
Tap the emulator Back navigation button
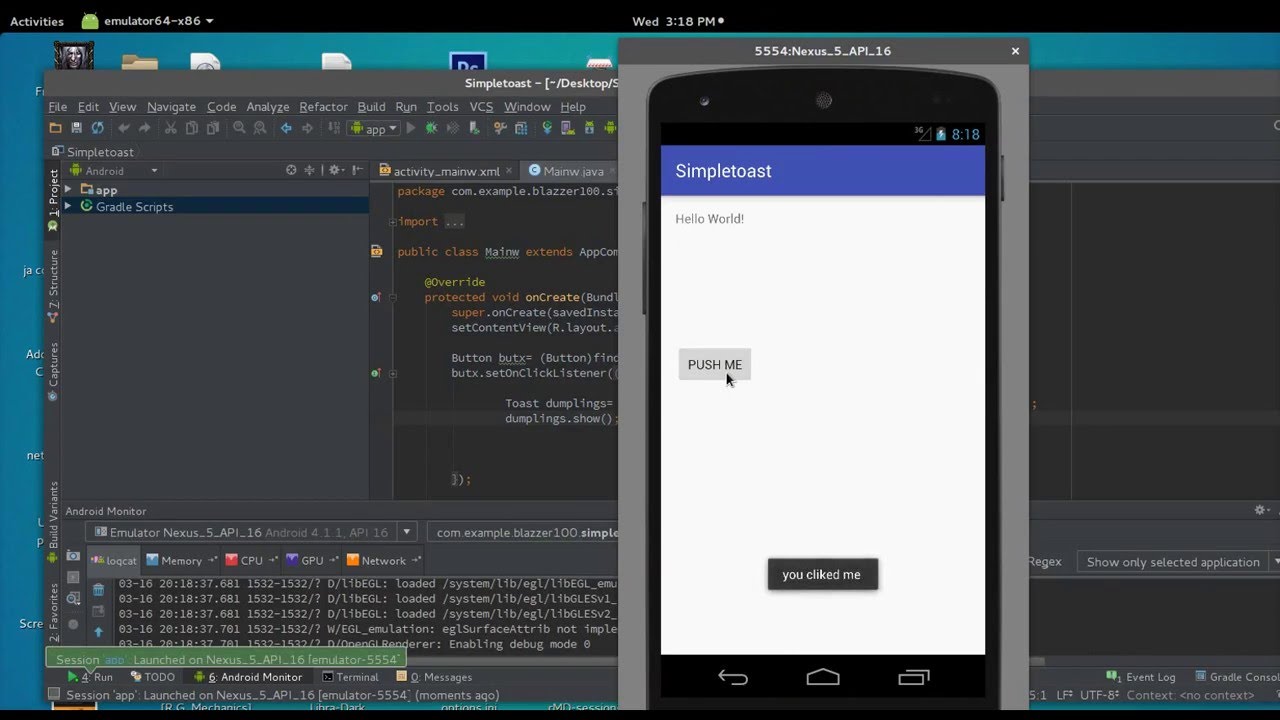pos(733,677)
